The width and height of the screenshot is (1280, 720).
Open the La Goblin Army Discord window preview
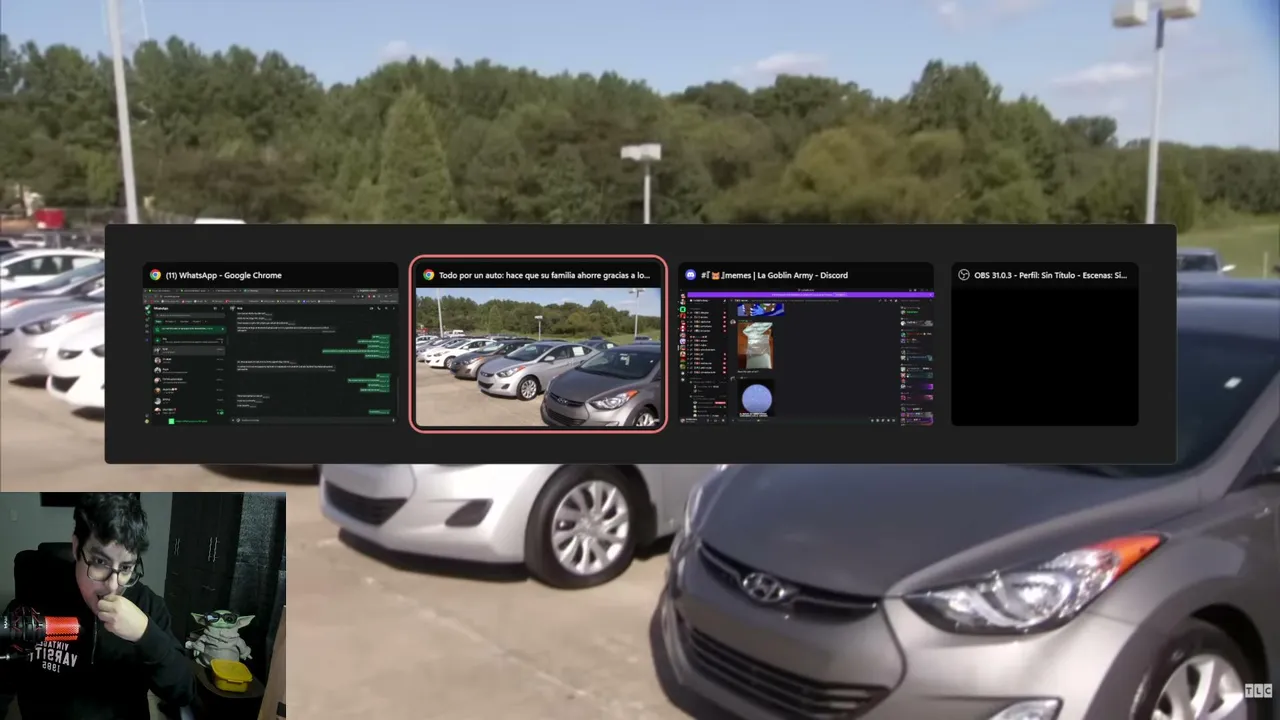[806, 345]
